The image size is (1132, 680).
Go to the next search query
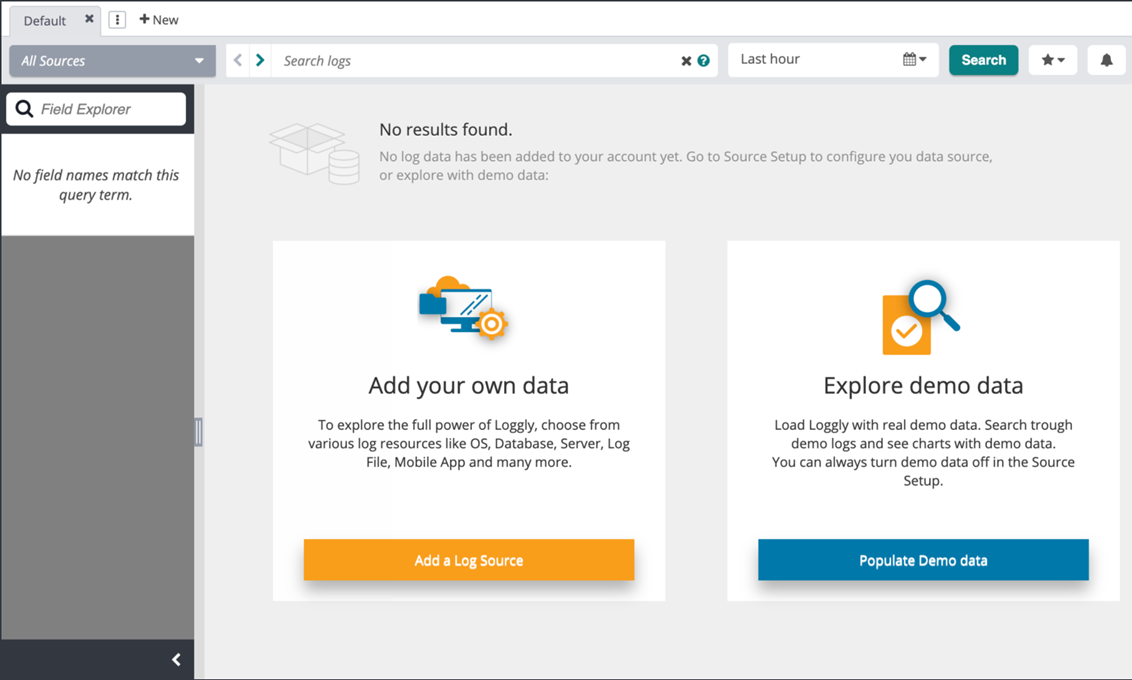click(x=260, y=60)
